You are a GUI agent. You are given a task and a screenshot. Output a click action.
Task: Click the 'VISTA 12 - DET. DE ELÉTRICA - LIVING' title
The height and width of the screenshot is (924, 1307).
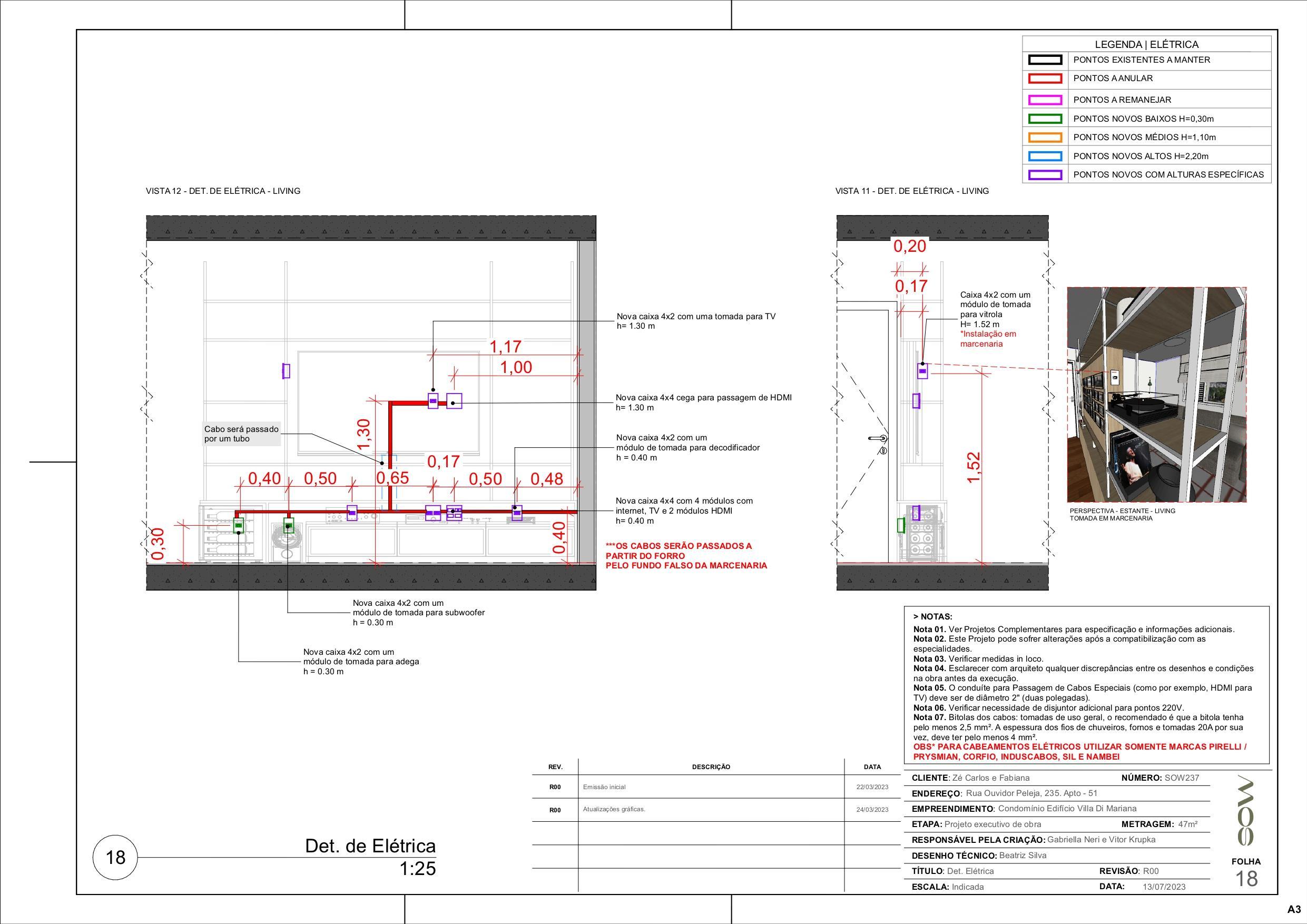(x=223, y=191)
